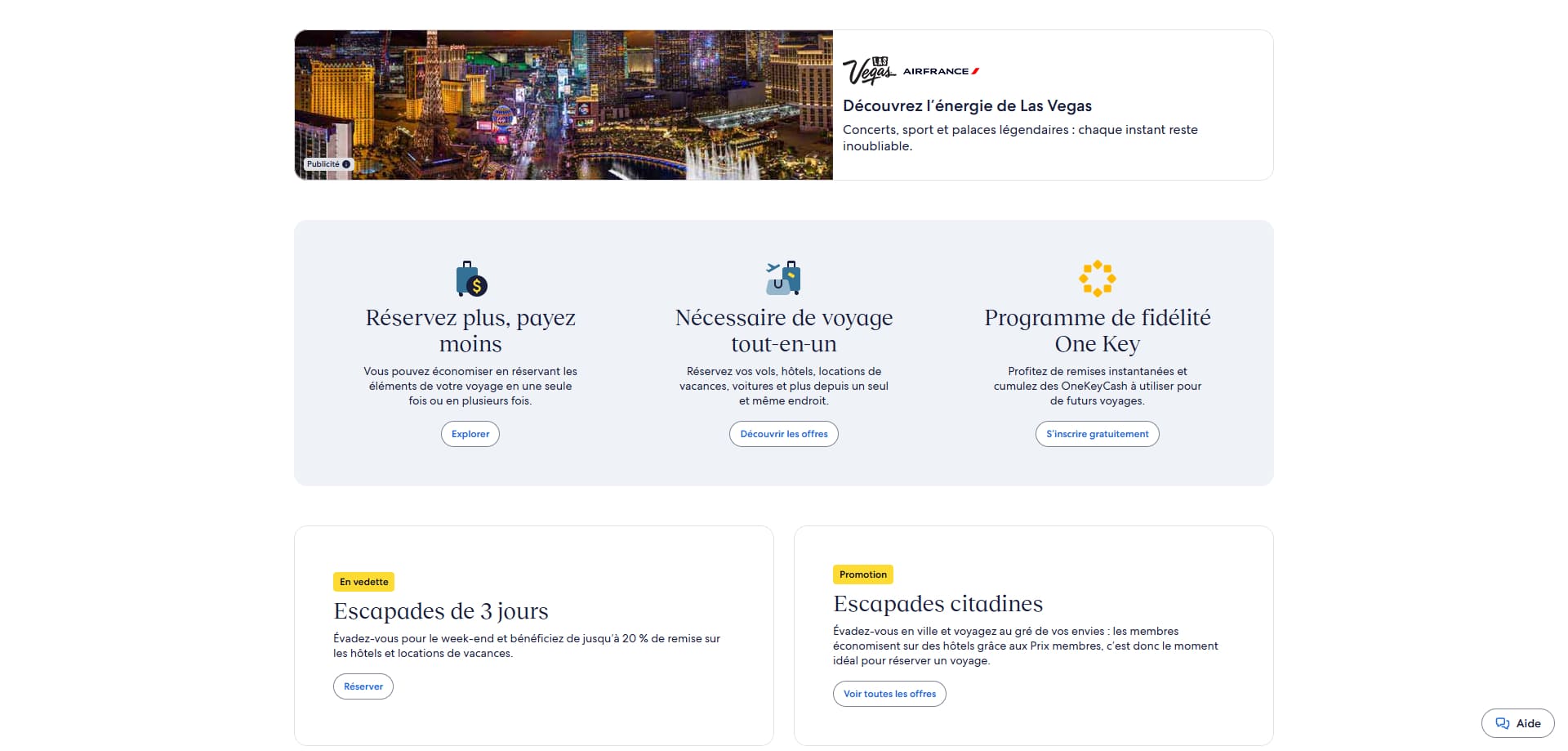1568x751 pixels.
Task: Click the Las Vegas logo in ad
Action: (869, 71)
